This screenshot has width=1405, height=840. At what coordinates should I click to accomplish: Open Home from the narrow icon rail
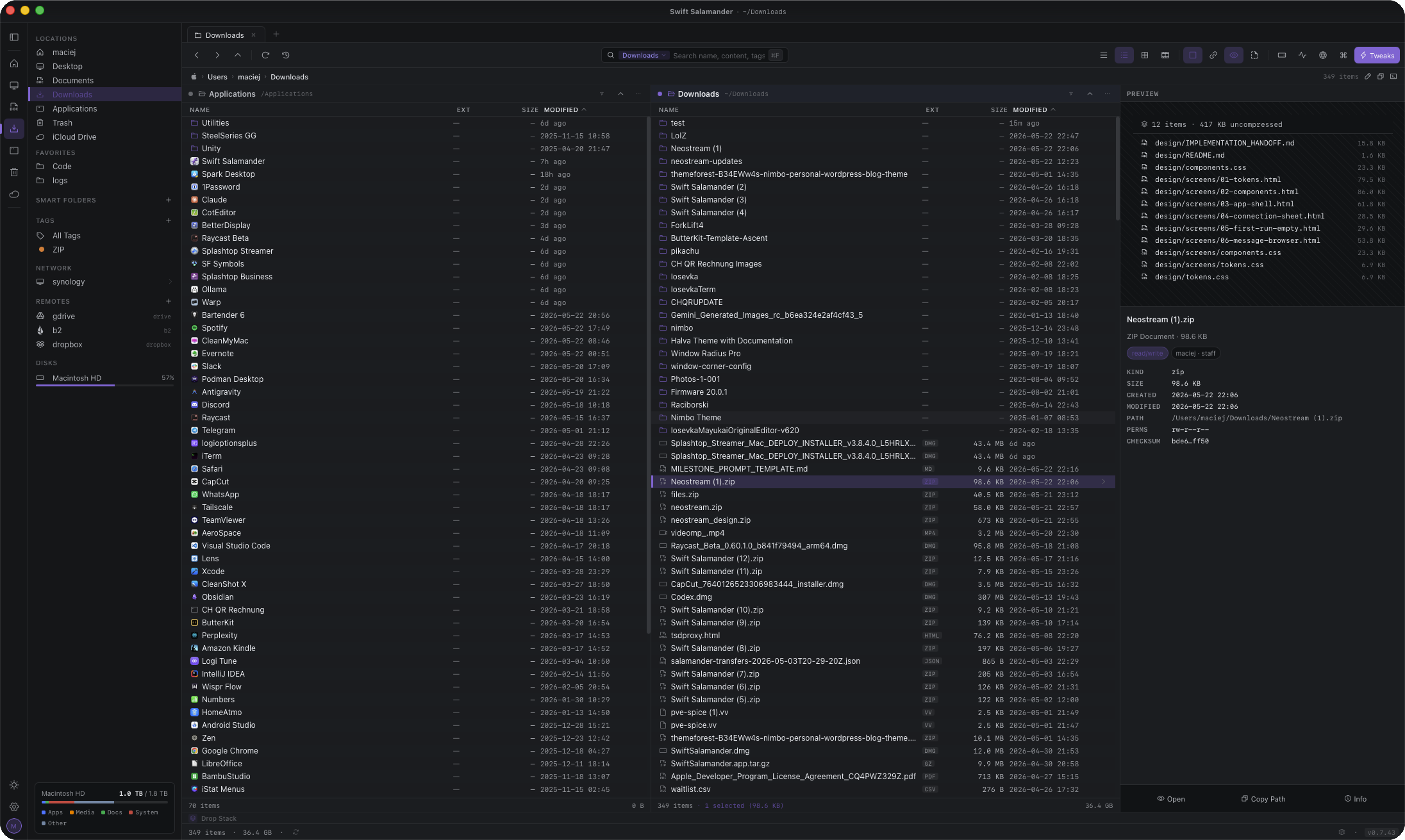14,63
